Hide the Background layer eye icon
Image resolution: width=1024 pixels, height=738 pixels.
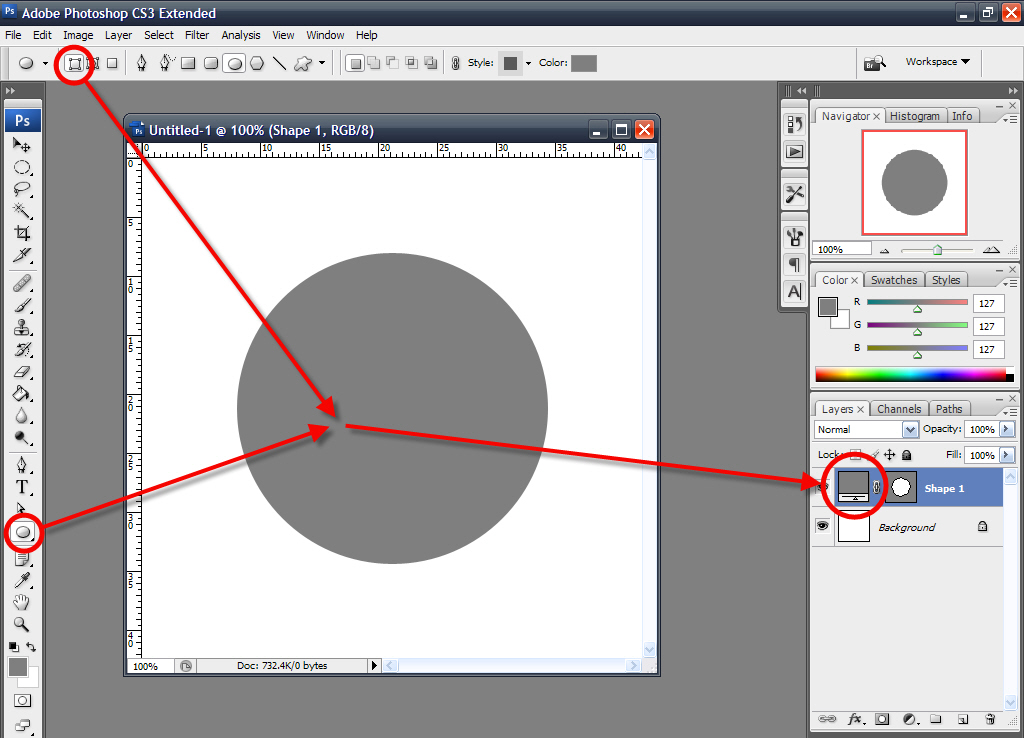[822, 526]
